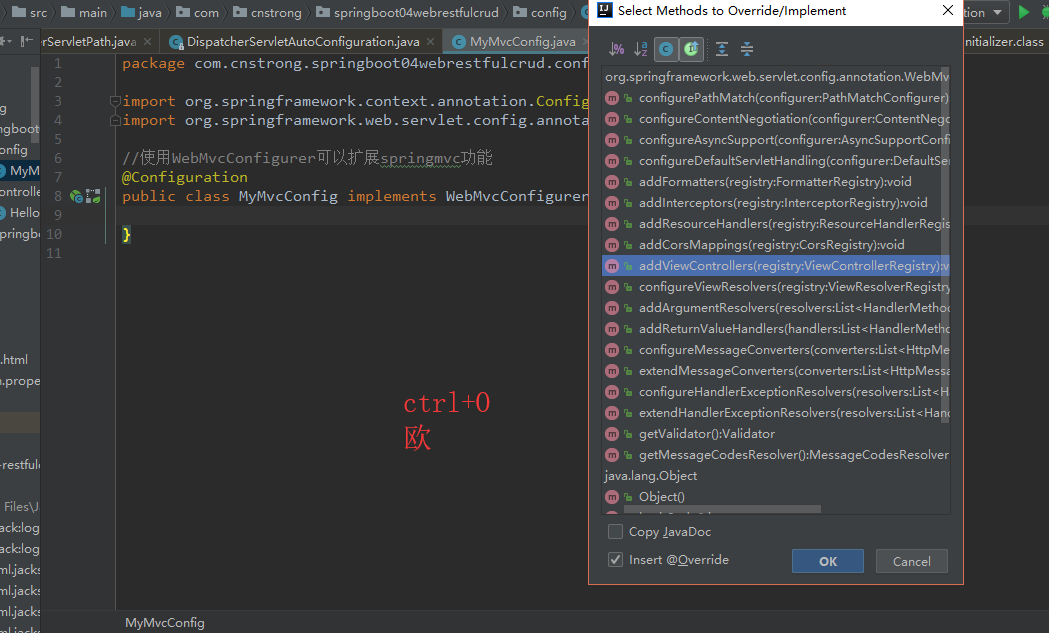
Task: Open run configuration dropdown arrow
Action: (x=997, y=13)
